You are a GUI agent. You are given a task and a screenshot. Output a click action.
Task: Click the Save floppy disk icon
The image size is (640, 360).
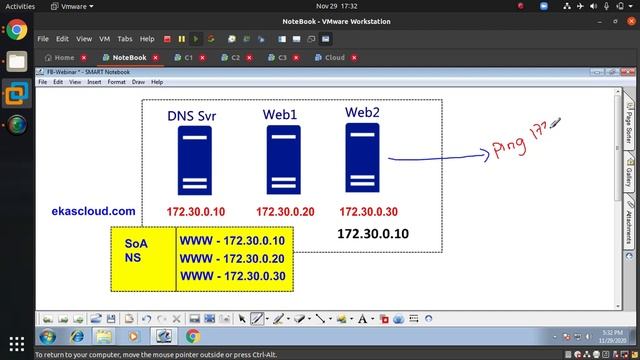(x=111, y=319)
